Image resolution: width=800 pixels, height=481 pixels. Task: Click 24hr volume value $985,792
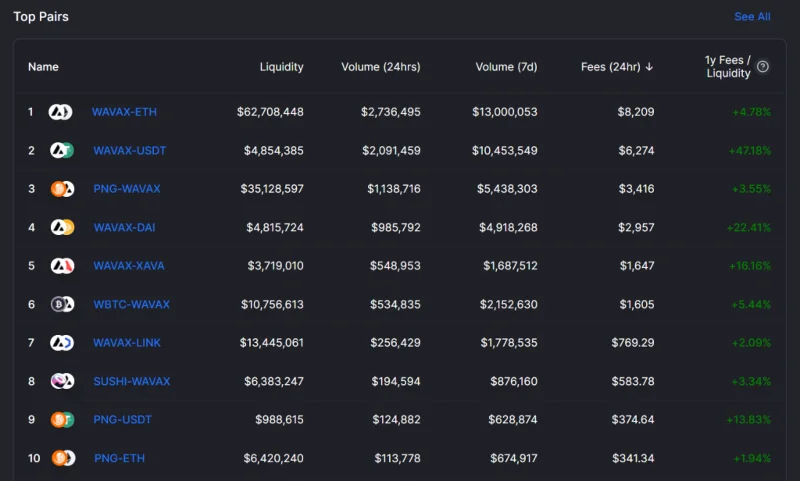pyautogui.click(x=396, y=227)
